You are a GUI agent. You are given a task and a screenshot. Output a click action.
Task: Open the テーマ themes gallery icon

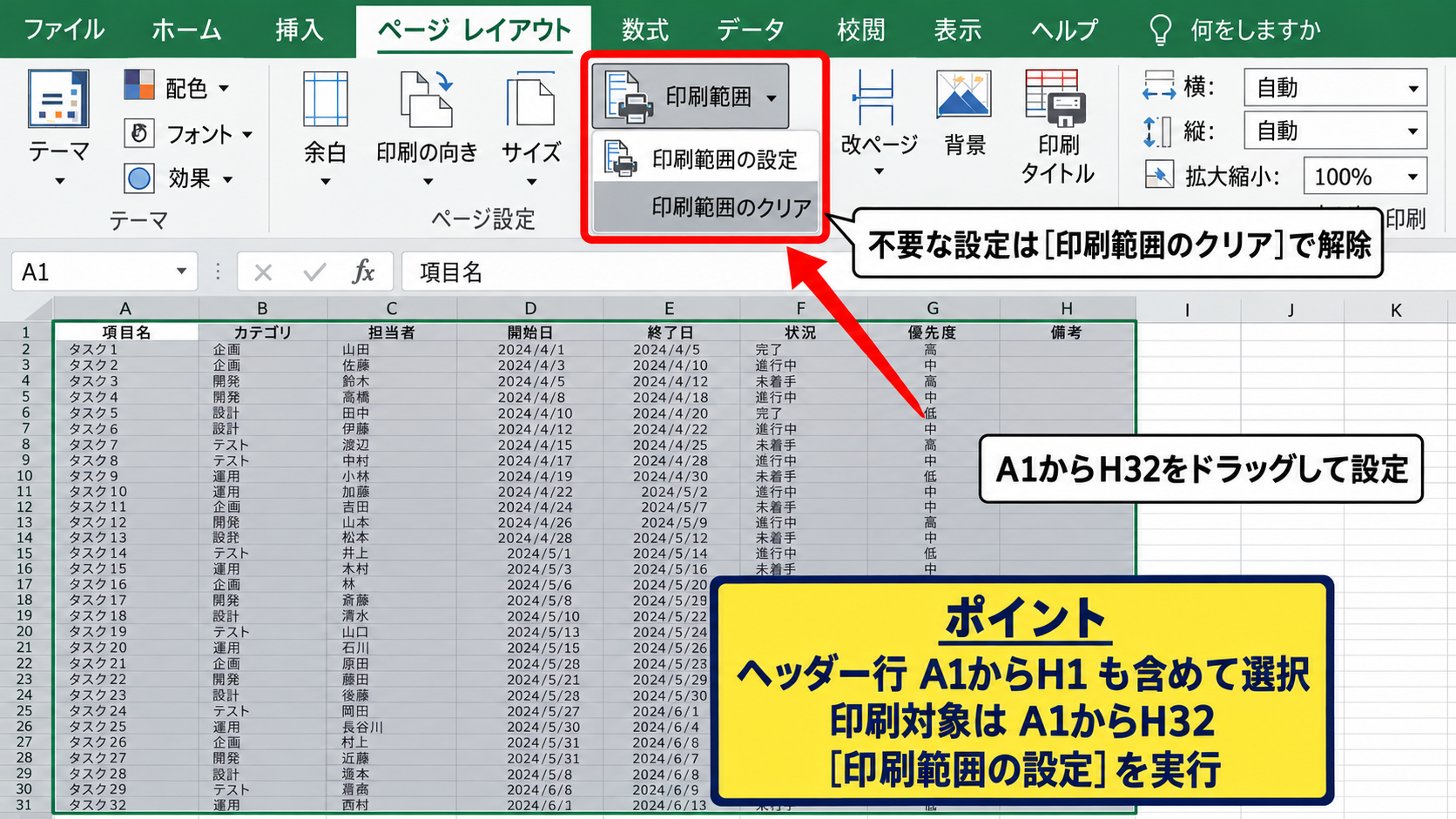[58, 99]
